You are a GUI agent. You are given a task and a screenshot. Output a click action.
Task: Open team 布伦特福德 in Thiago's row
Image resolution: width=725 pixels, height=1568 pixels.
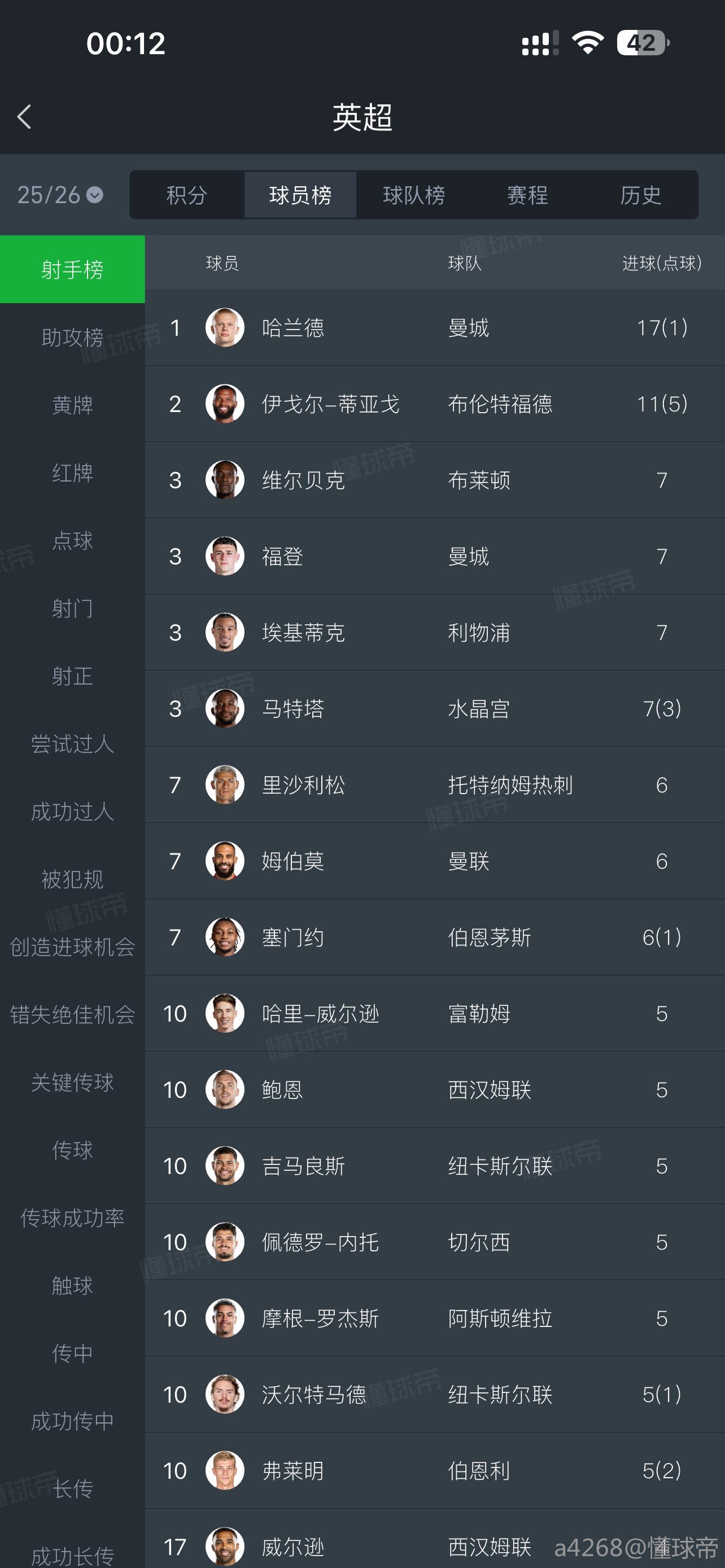point(500,404)
